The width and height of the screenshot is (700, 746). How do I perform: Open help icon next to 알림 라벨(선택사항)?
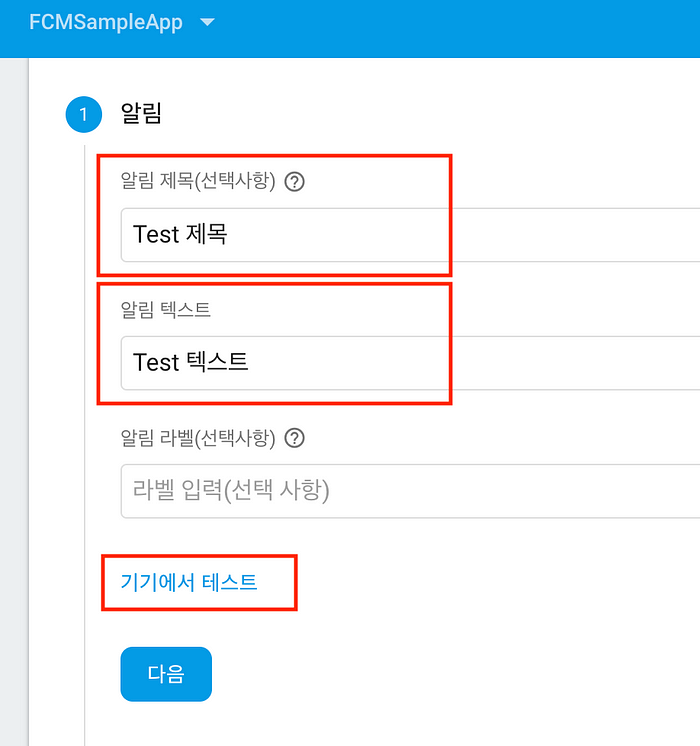coord(295,438)
